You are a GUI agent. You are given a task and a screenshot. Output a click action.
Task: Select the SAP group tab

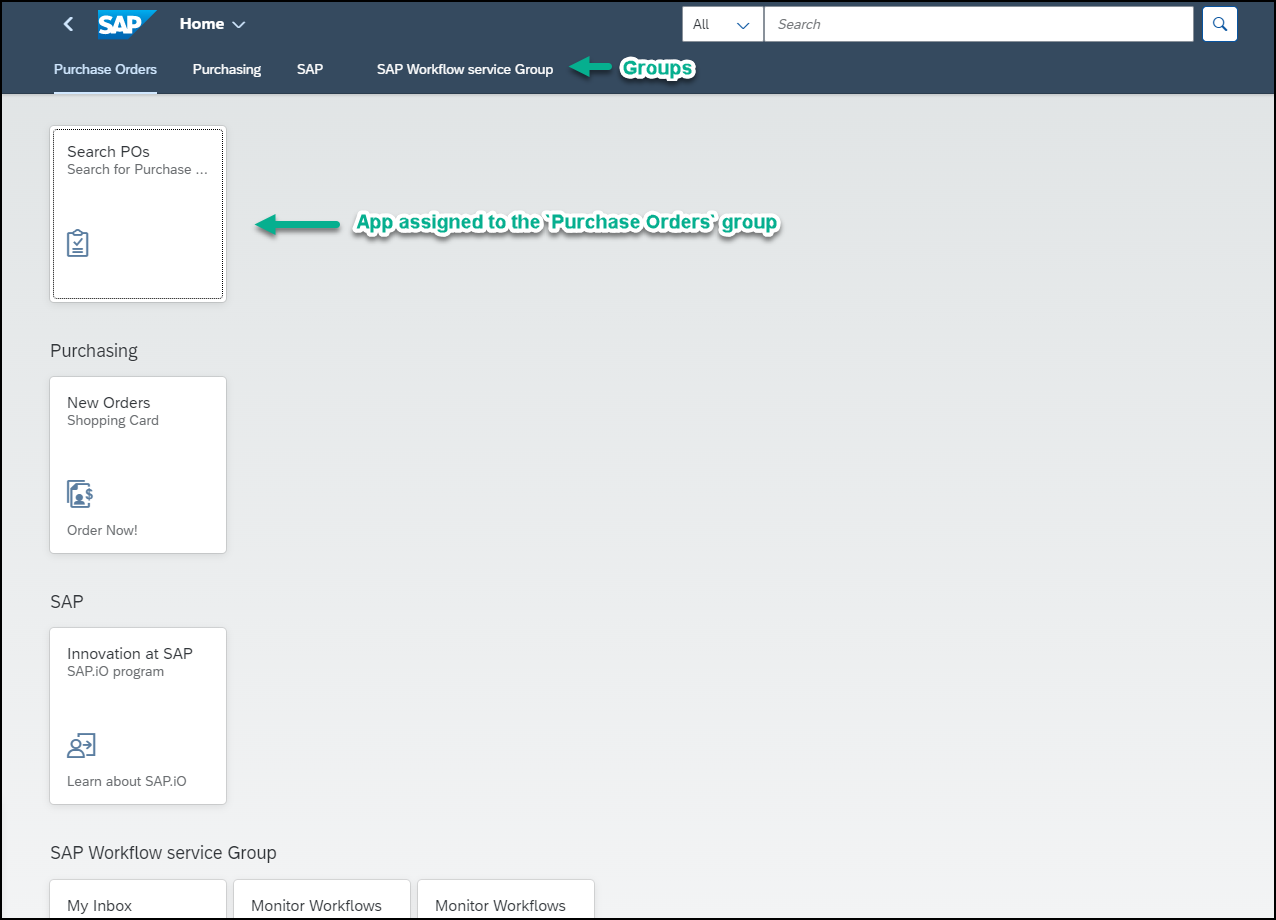click(310, 69)
